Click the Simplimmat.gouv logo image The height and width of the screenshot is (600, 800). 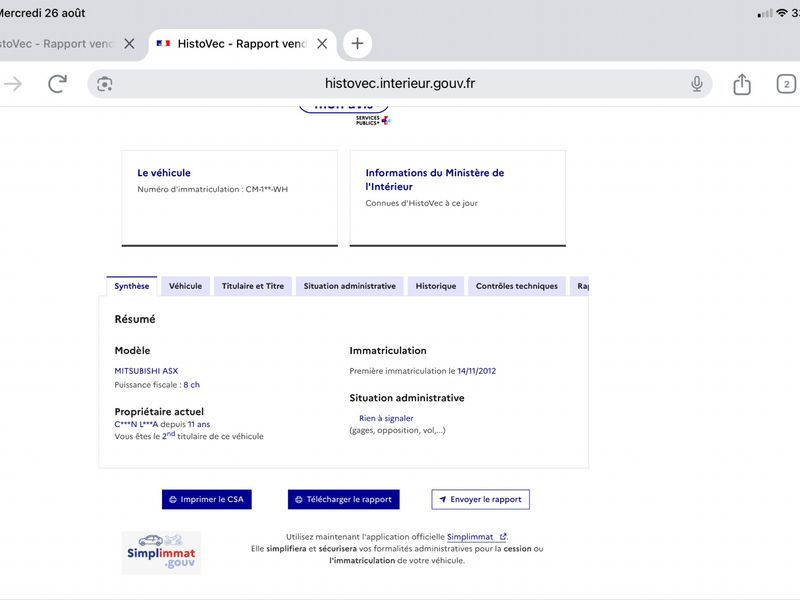161,553
